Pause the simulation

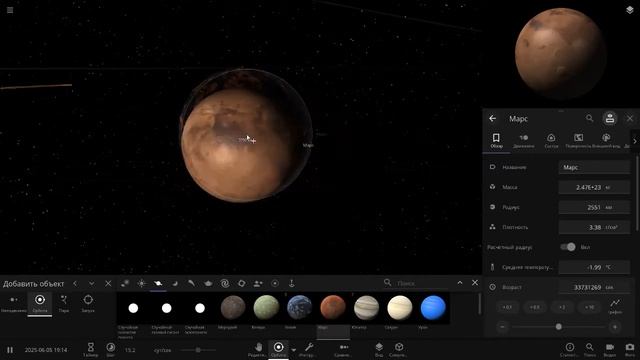point(10,350)
